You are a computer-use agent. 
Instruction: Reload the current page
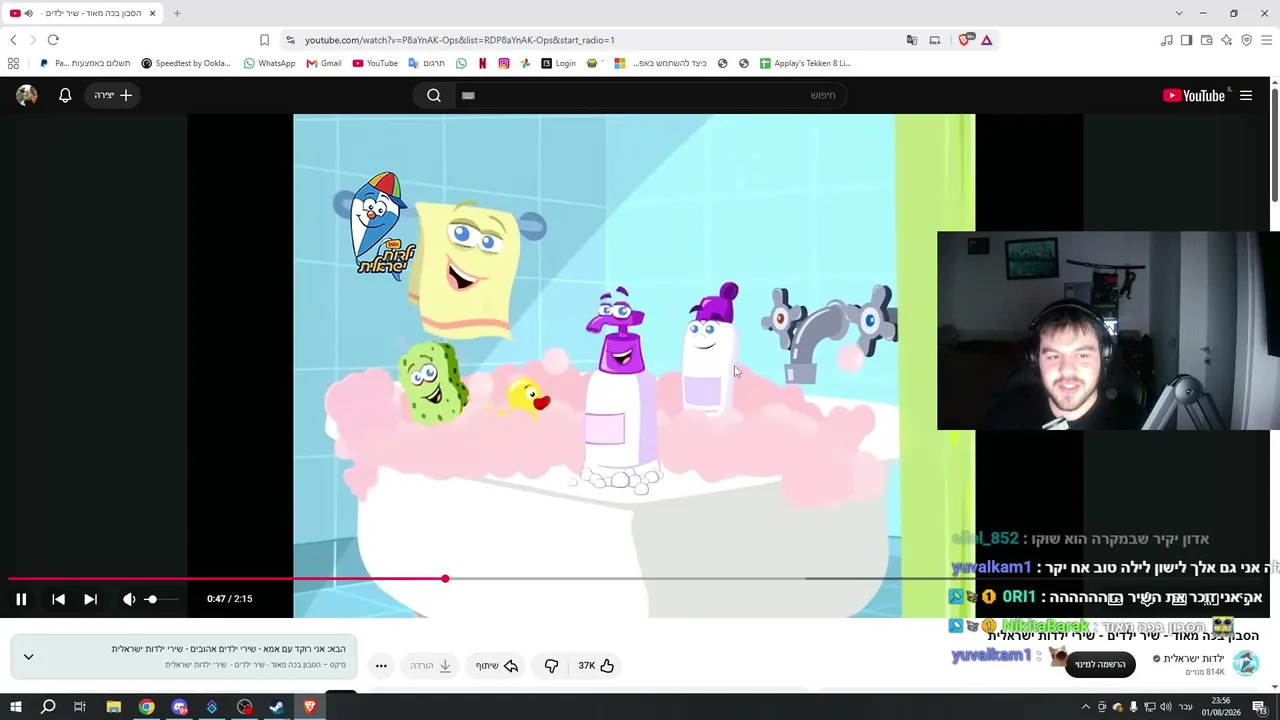coord(53,40)
